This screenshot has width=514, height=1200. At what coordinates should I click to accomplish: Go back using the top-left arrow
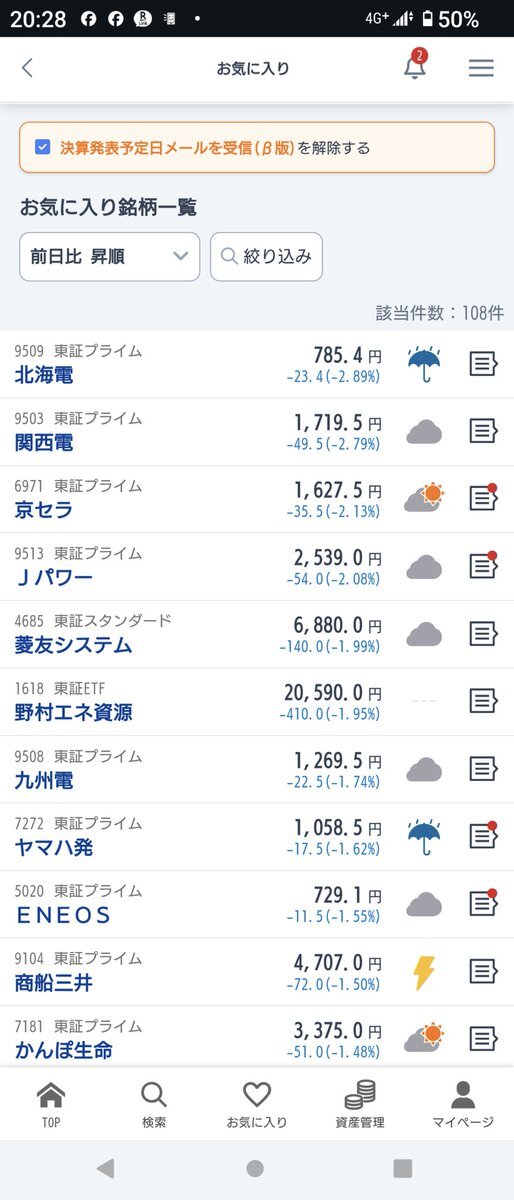[27, 68]
